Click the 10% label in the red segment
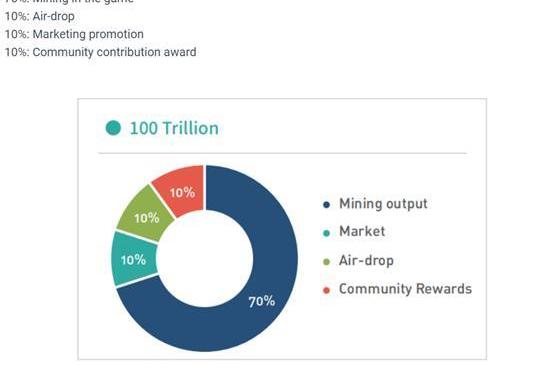 (182, 193)
